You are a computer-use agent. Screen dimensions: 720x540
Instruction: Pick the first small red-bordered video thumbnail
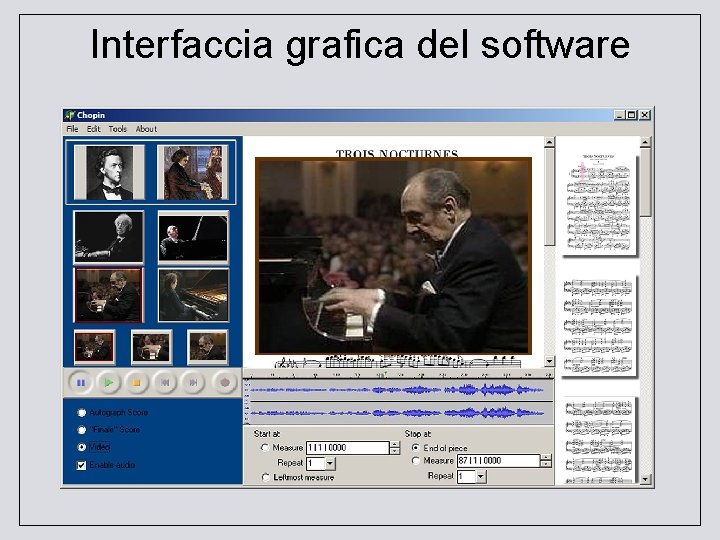(94, 347)
